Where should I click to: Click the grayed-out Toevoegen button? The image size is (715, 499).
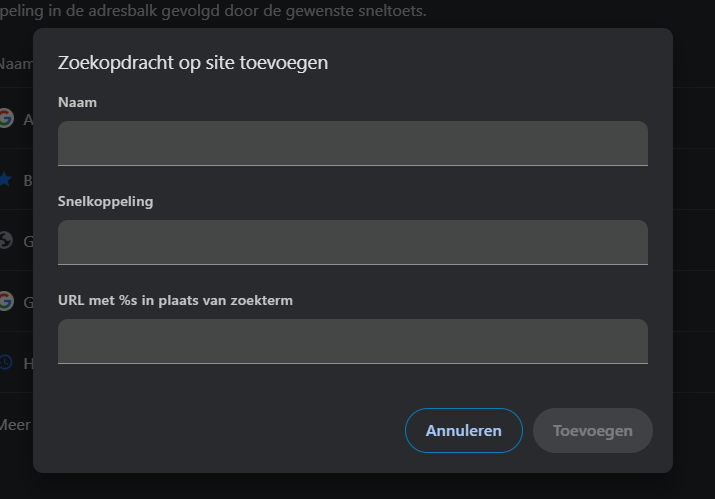[592, 431]
